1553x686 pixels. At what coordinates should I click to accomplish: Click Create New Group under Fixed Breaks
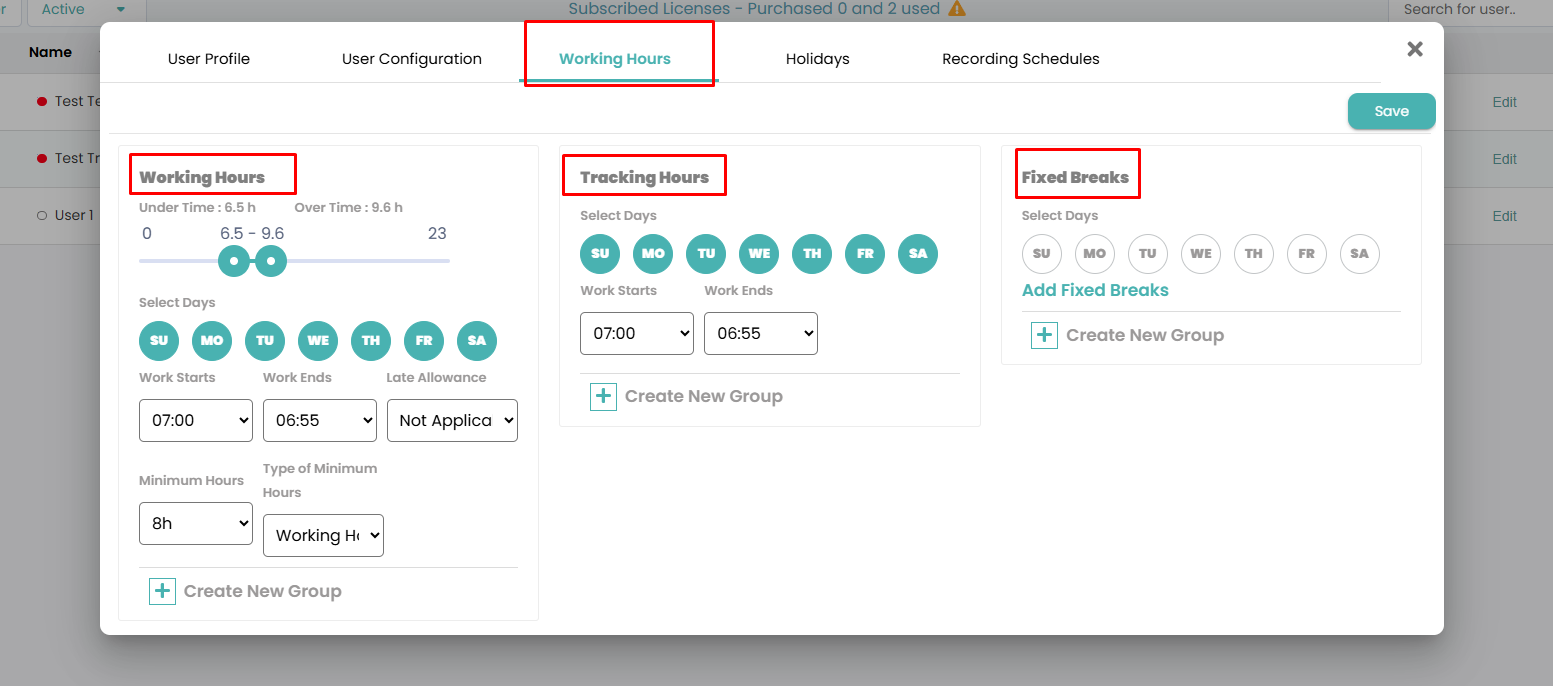click(x=1145, y=335)
